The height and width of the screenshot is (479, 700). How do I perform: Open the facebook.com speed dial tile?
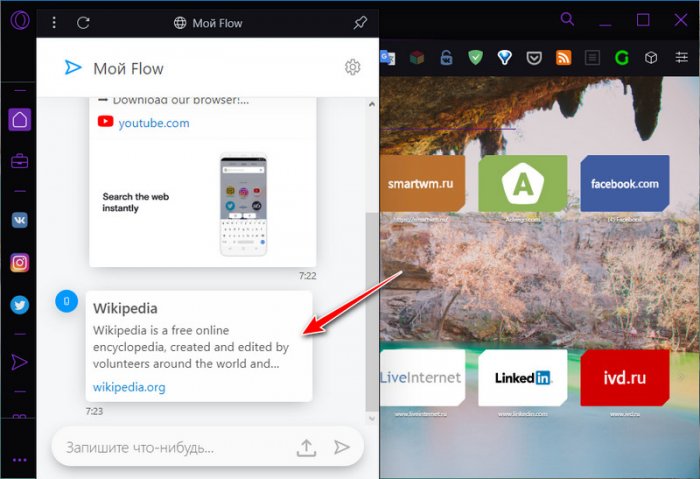pos(624,184)
